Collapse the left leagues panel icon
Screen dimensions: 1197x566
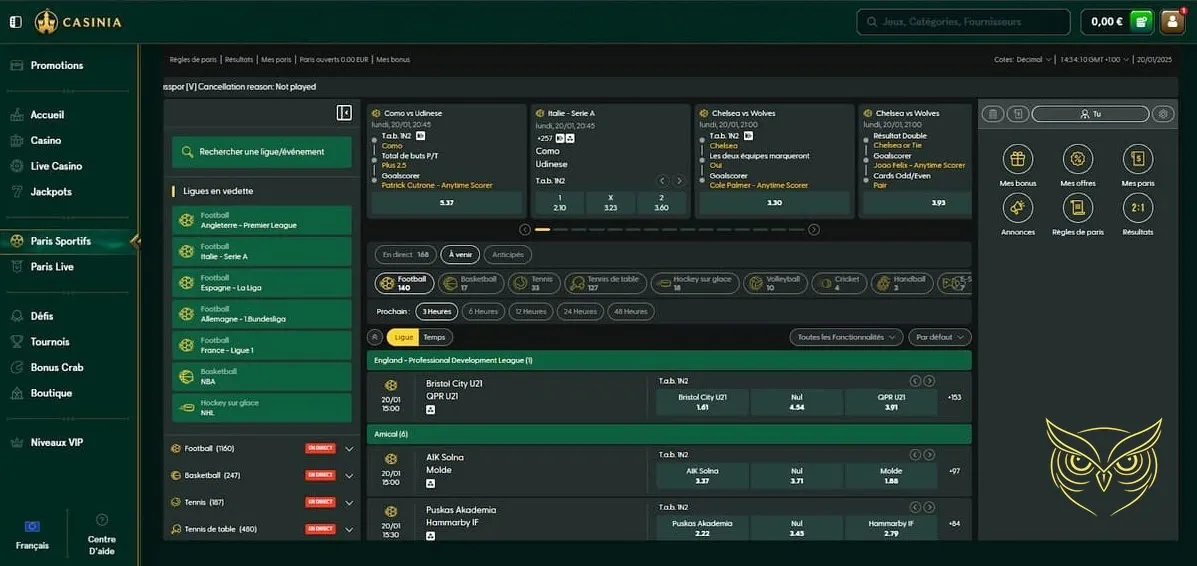pos(344,113)
